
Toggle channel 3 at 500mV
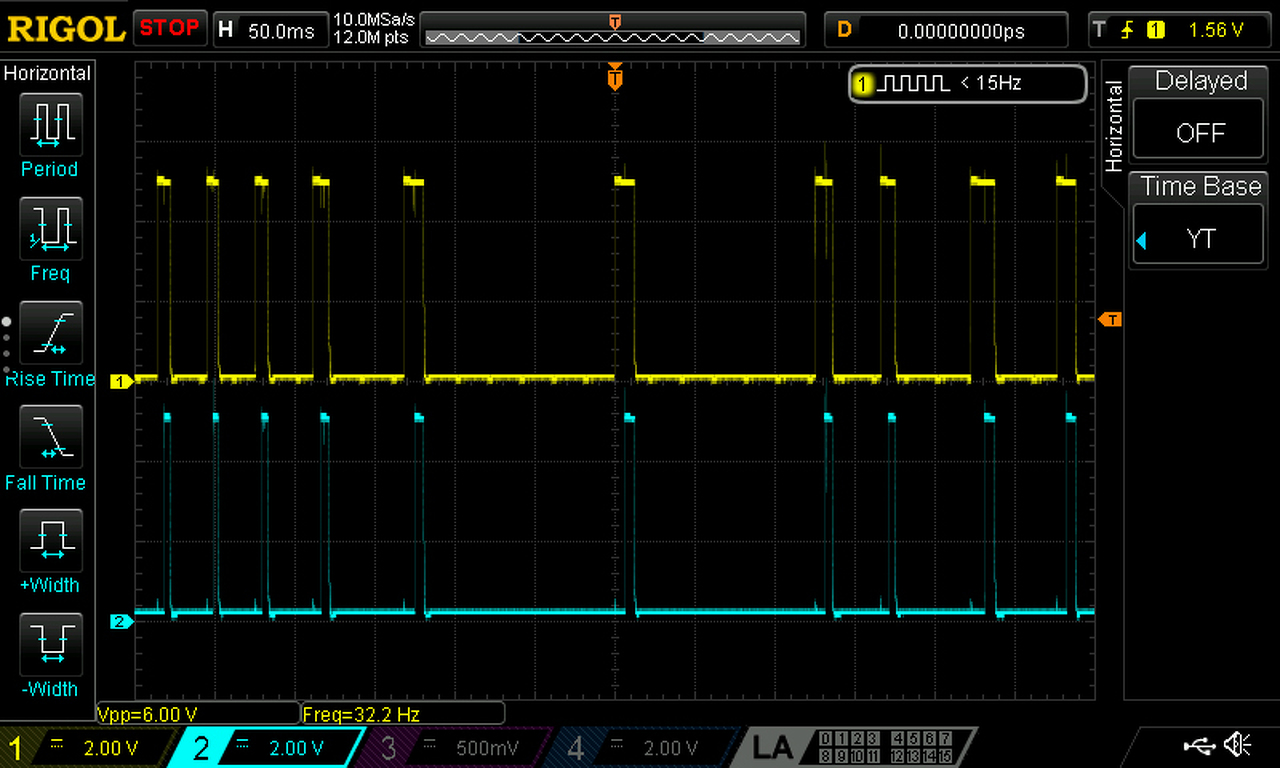(455, 747)
